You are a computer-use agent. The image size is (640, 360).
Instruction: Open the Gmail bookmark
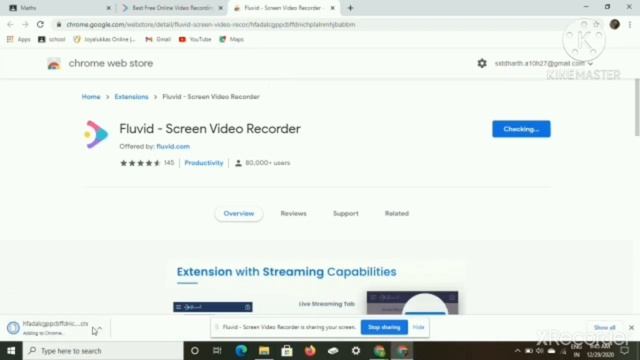(158, 39)
